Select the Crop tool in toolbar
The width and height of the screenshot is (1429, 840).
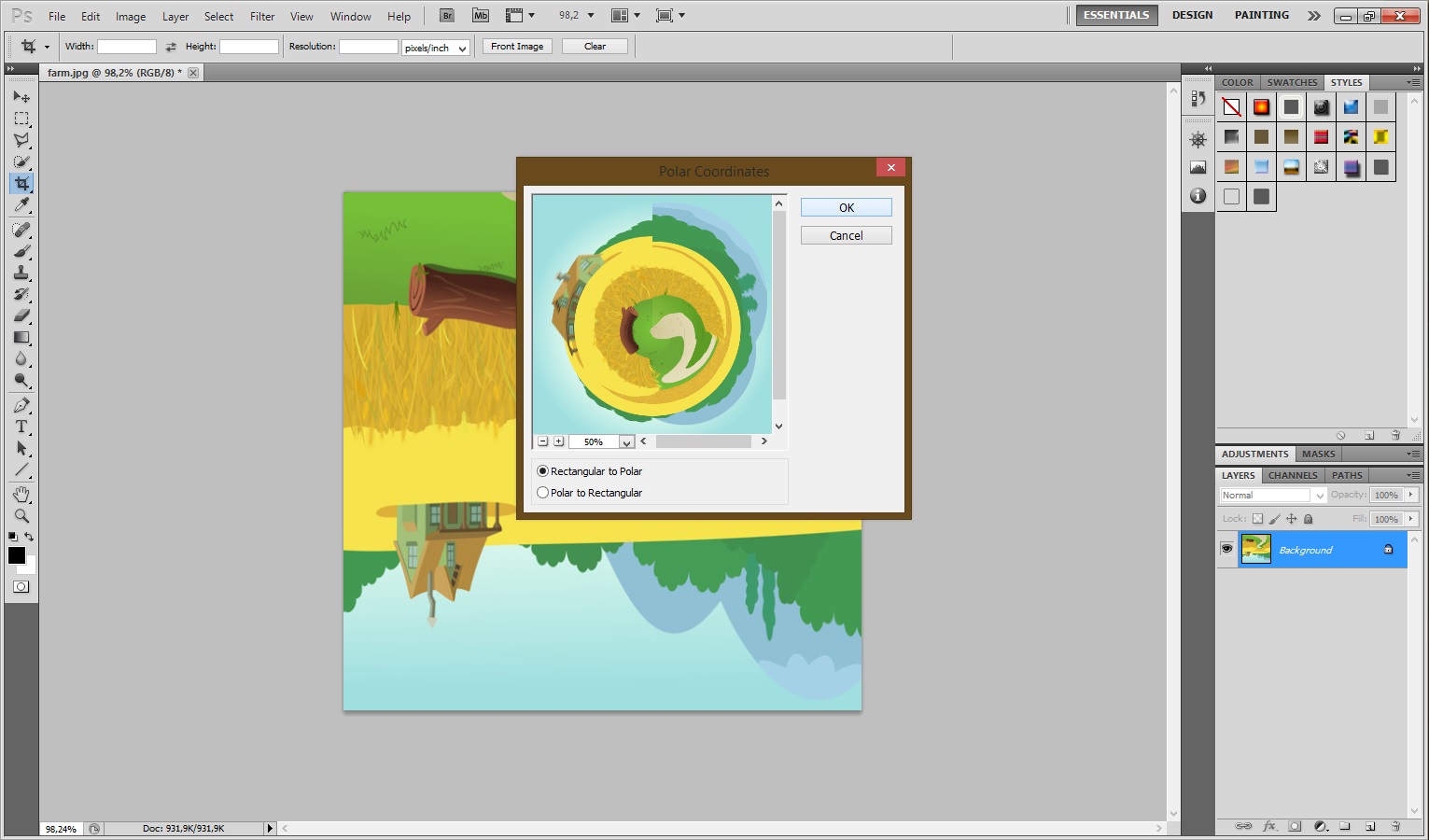(x=21, y=184)
